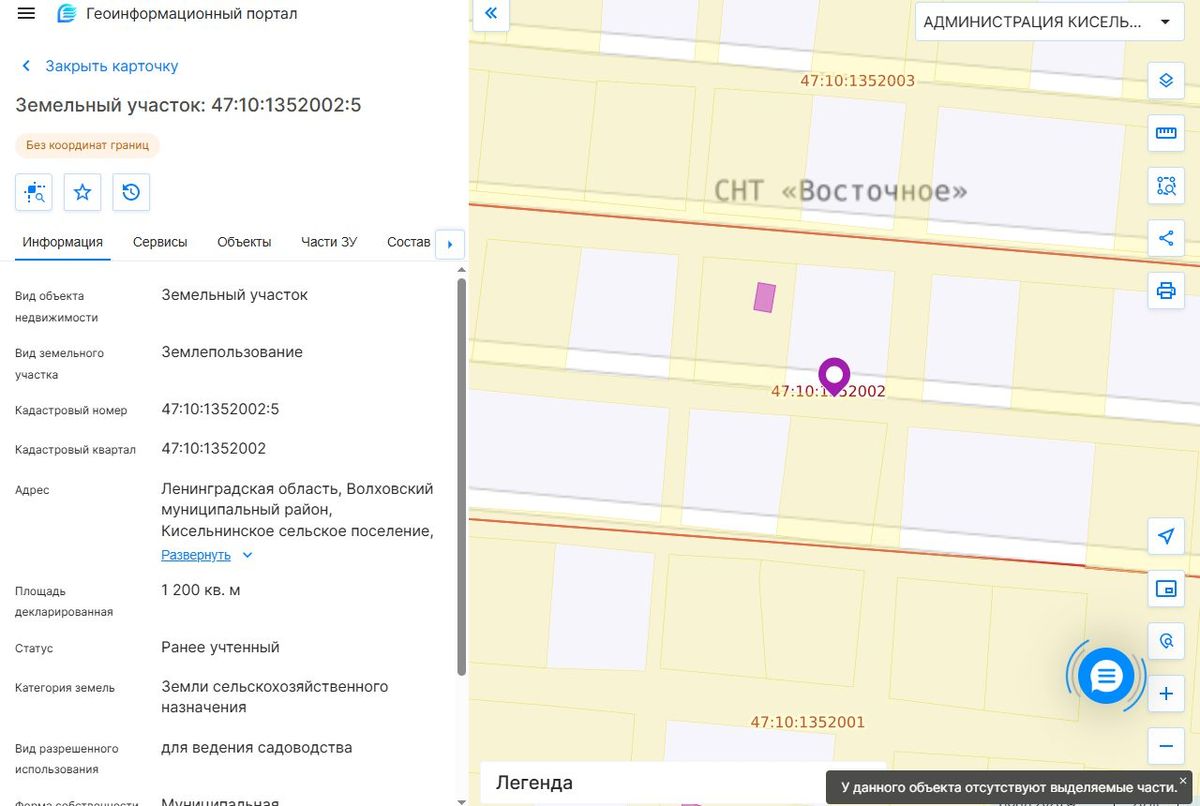Open history clock icon

tap(131, 192)
